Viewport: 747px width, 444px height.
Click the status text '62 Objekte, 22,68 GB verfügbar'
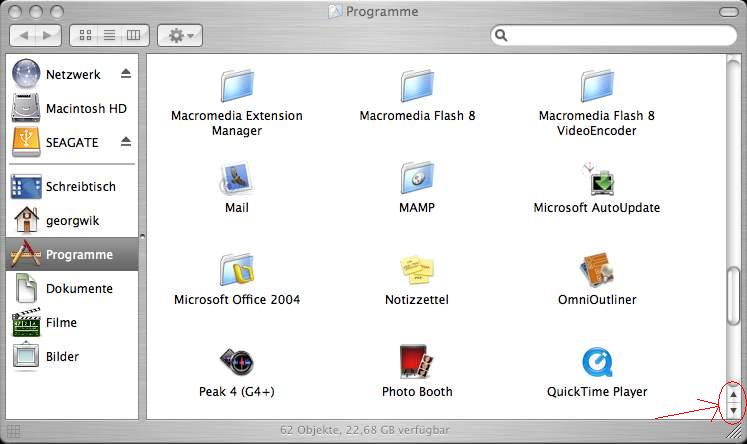tap(364, 430)
